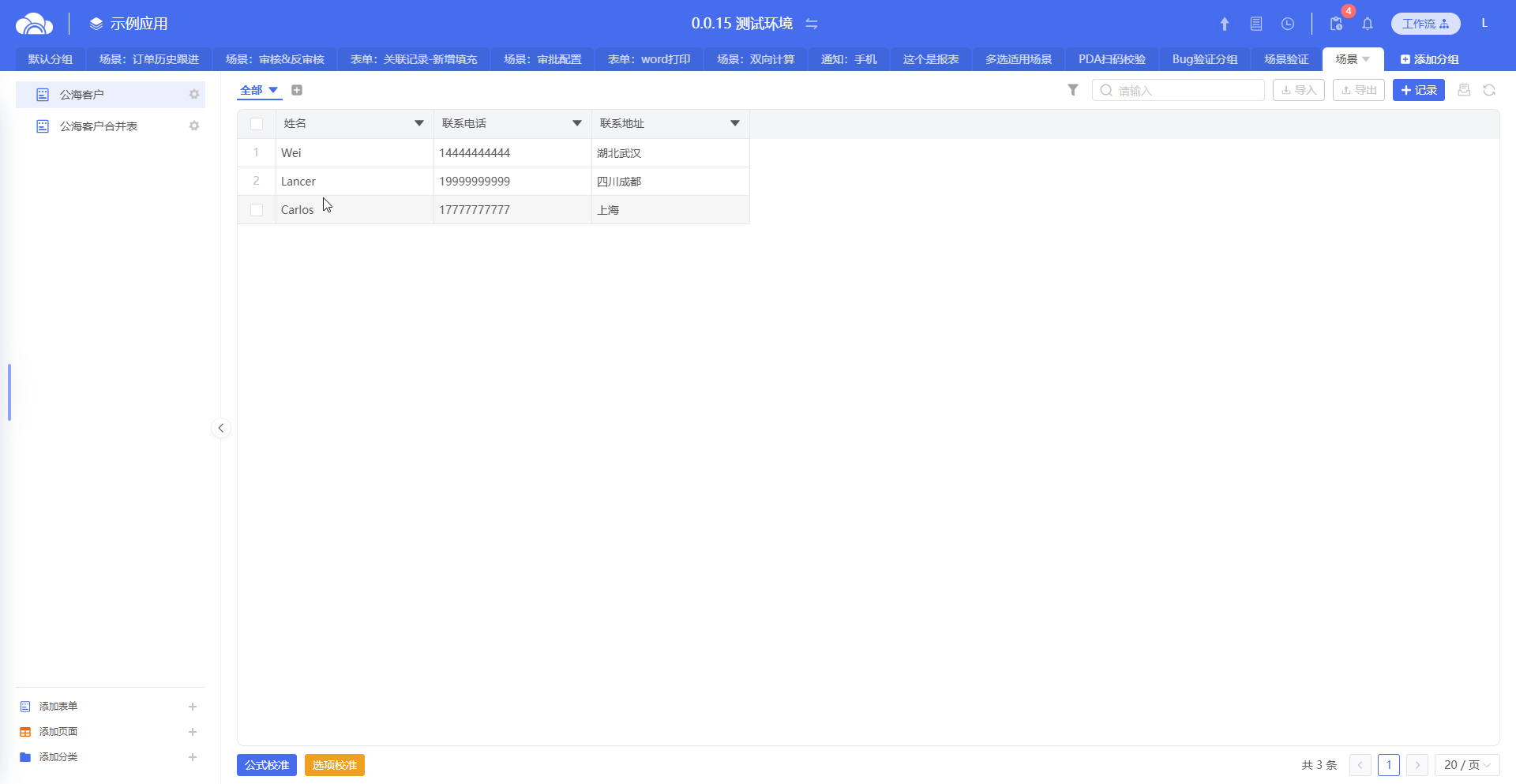Collapse the left sidebar panel
The image size is (1516, 784).
[x=221, y=428]
